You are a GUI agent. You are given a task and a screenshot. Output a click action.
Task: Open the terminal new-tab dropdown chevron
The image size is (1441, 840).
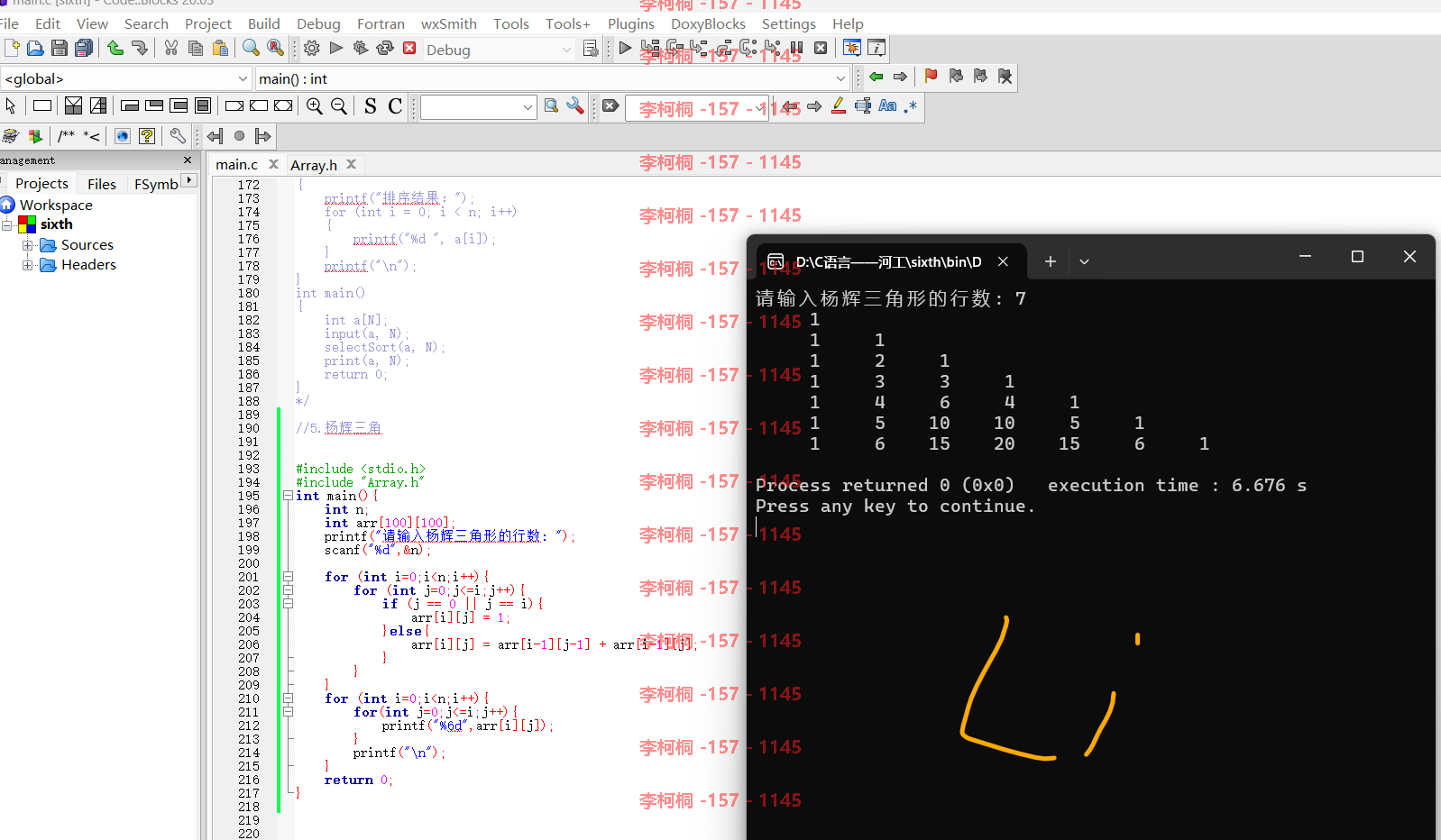point(1084,261)
